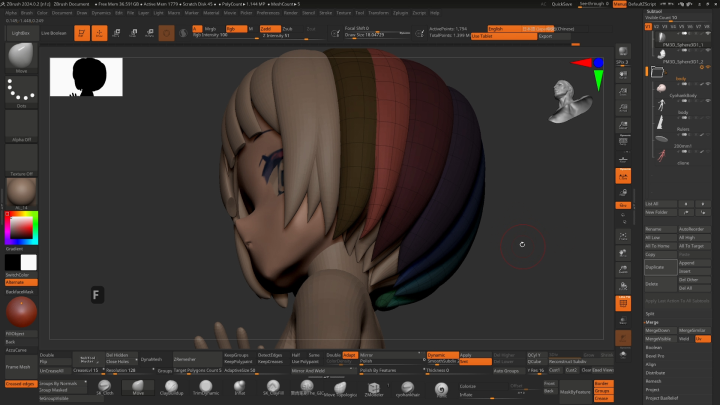Expand the Remesh section
Screen dimensions: 720x405
654,381
